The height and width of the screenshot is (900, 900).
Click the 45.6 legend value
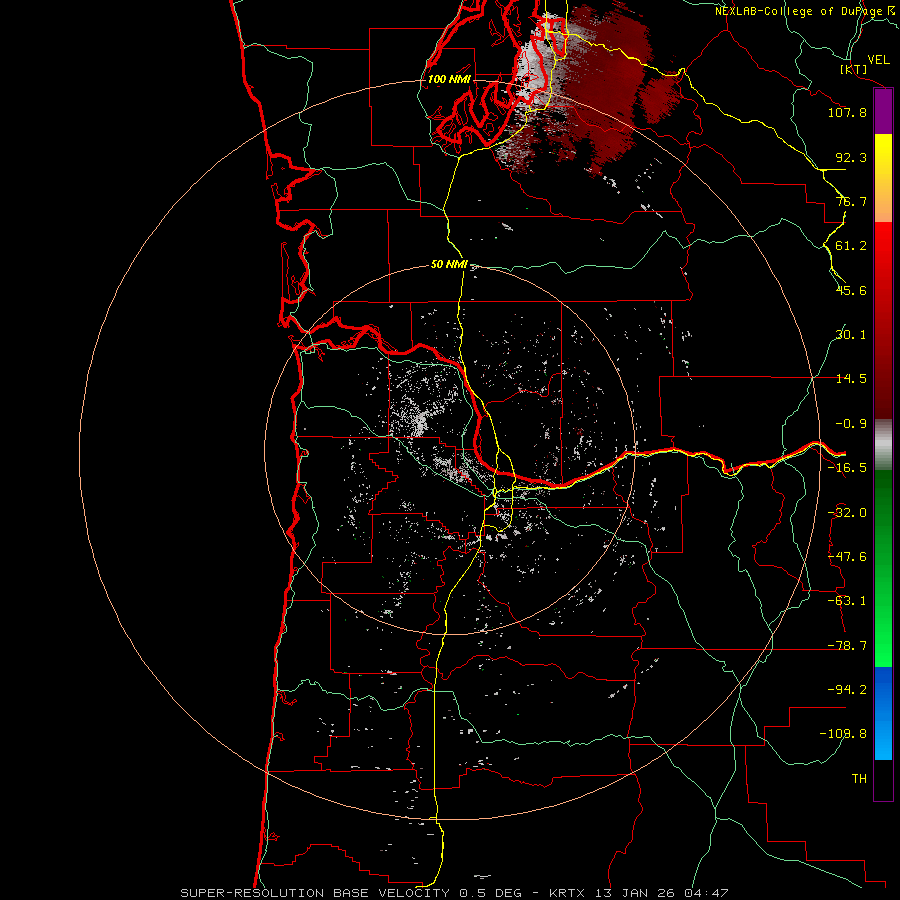pyautogui.click(x=851, y=290)
